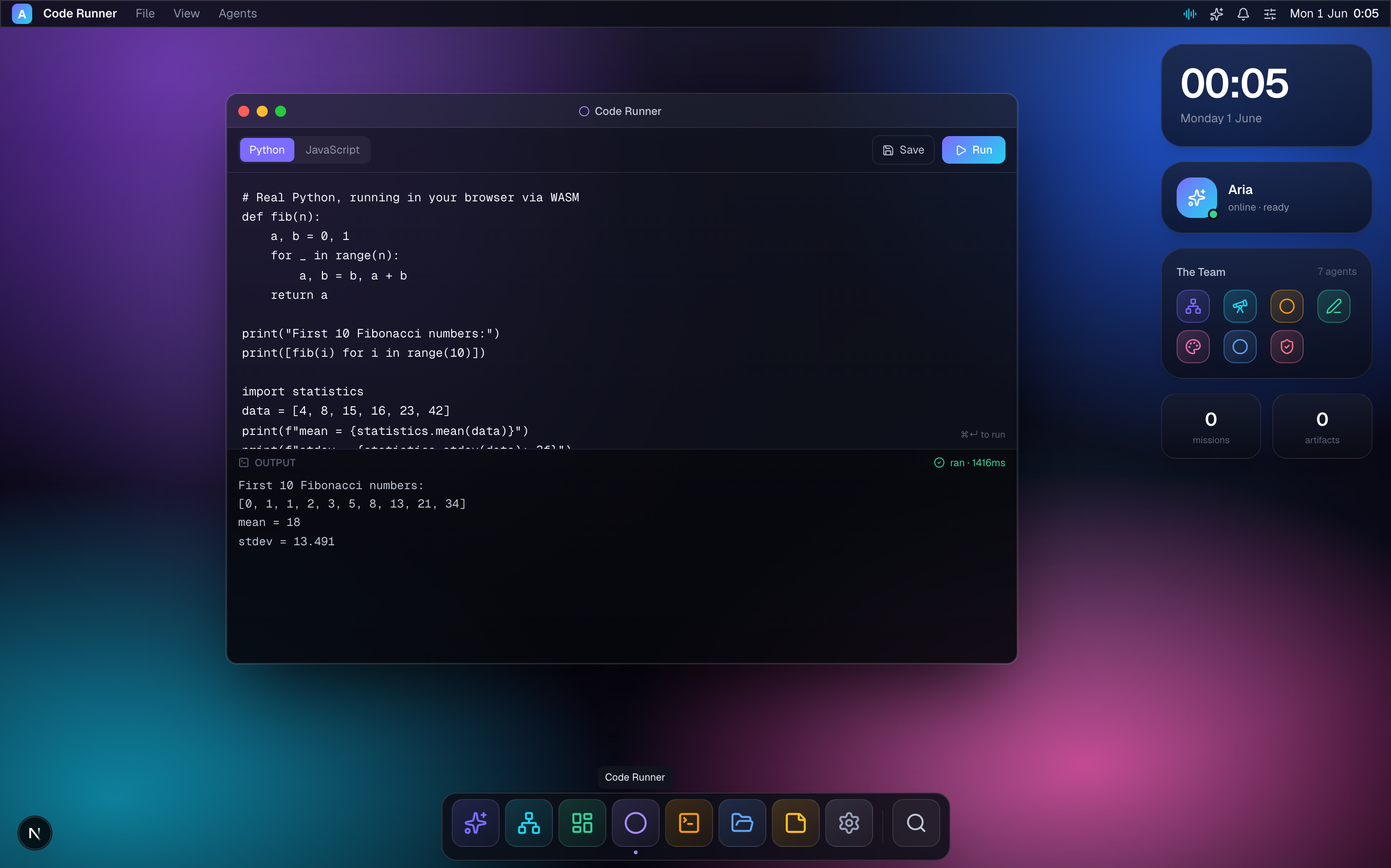Open the Agents menu
Viewport: 1391px width, 868px height.
pos(238,14)
